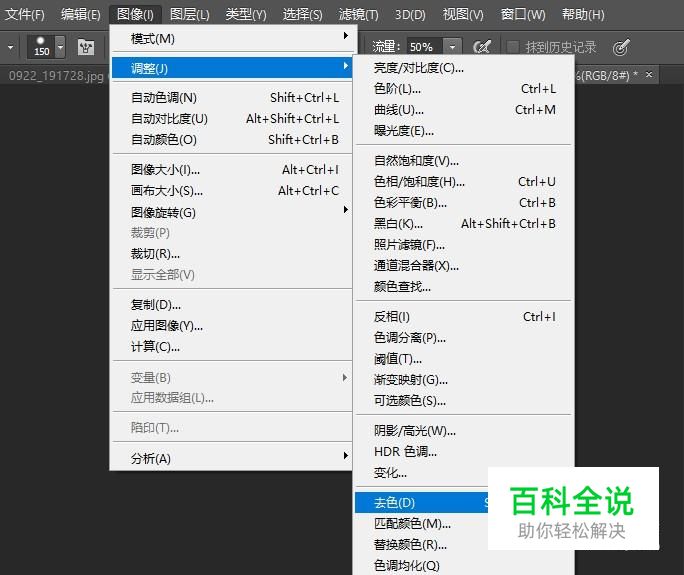The width and height of the screenshot is (684, 575).
Task: Open the 图层(L) menu
Action: tap(189, 14)
